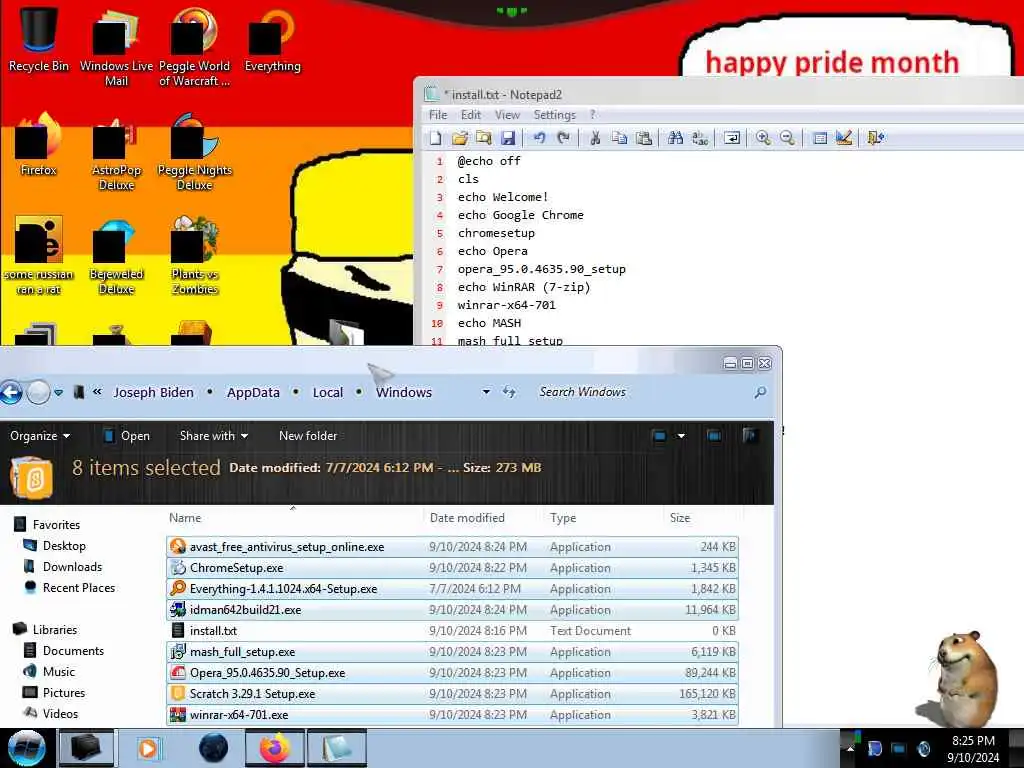The height and width of the screenshot is (768, 1024).
Task: Click the Firefox icon in the taskbar
Action: tap(275, 748)
